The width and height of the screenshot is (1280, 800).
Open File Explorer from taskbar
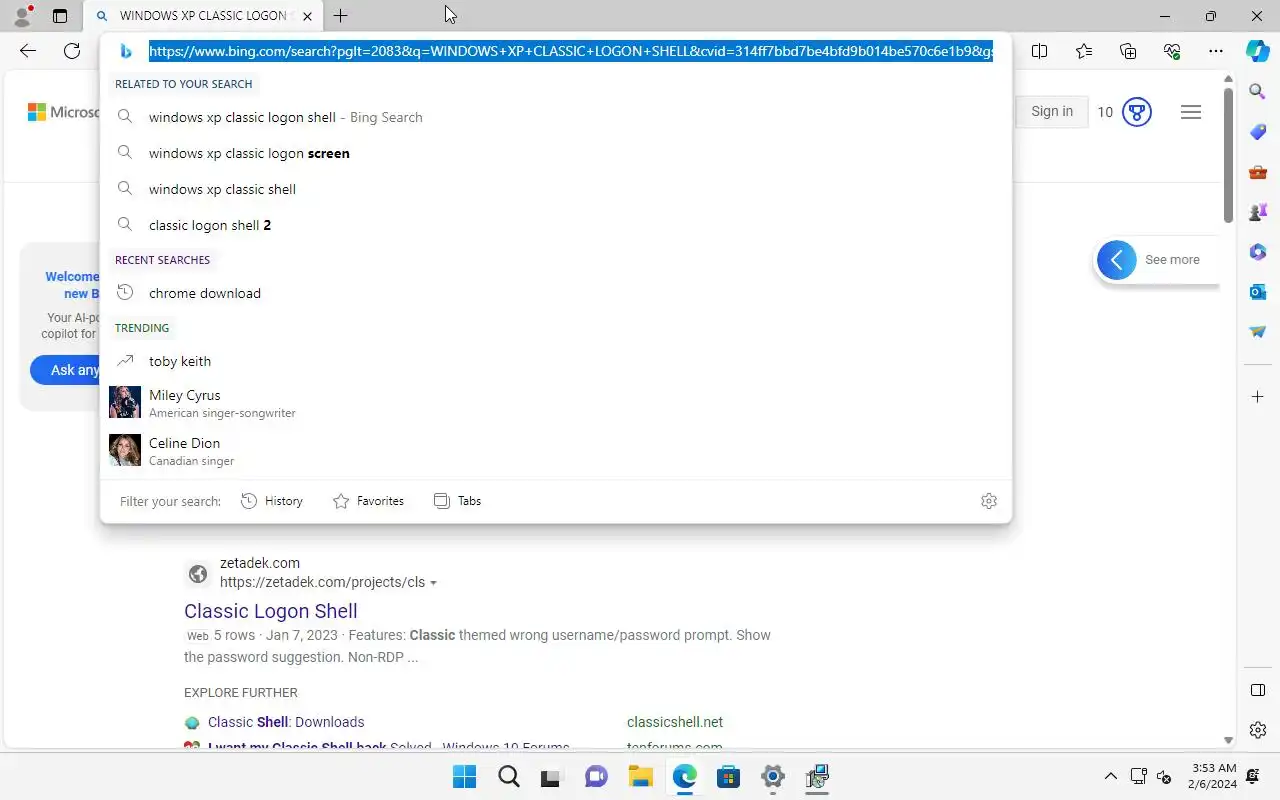click(x=640, y=777)
